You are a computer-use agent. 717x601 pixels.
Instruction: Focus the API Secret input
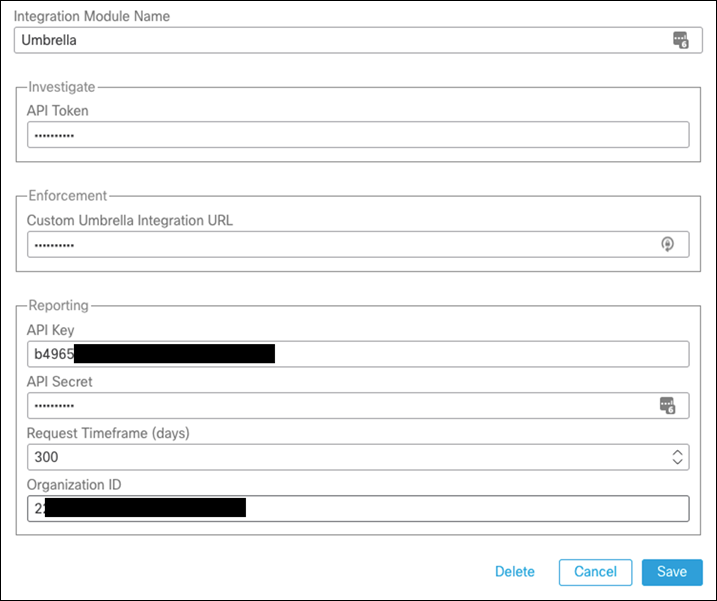click(358, 405)
